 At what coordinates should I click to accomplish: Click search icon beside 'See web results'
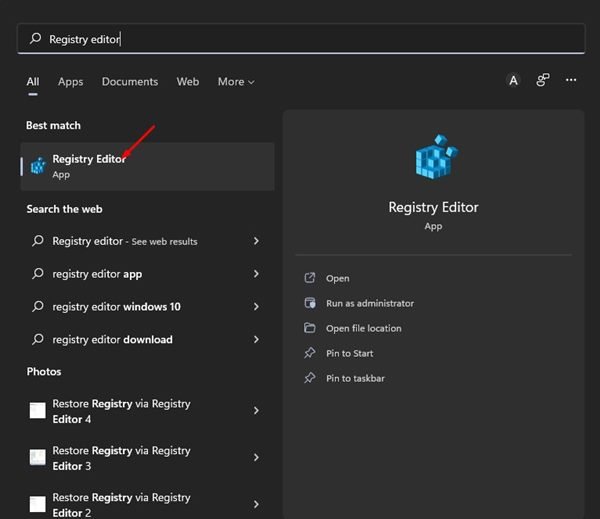tap(38, 240)
